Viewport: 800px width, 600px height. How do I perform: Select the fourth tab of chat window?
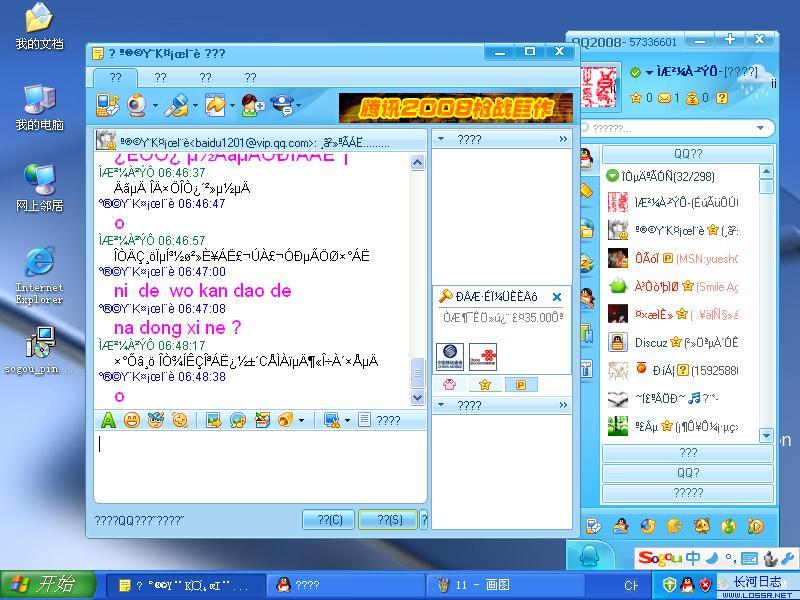click(x=251, y=78)
